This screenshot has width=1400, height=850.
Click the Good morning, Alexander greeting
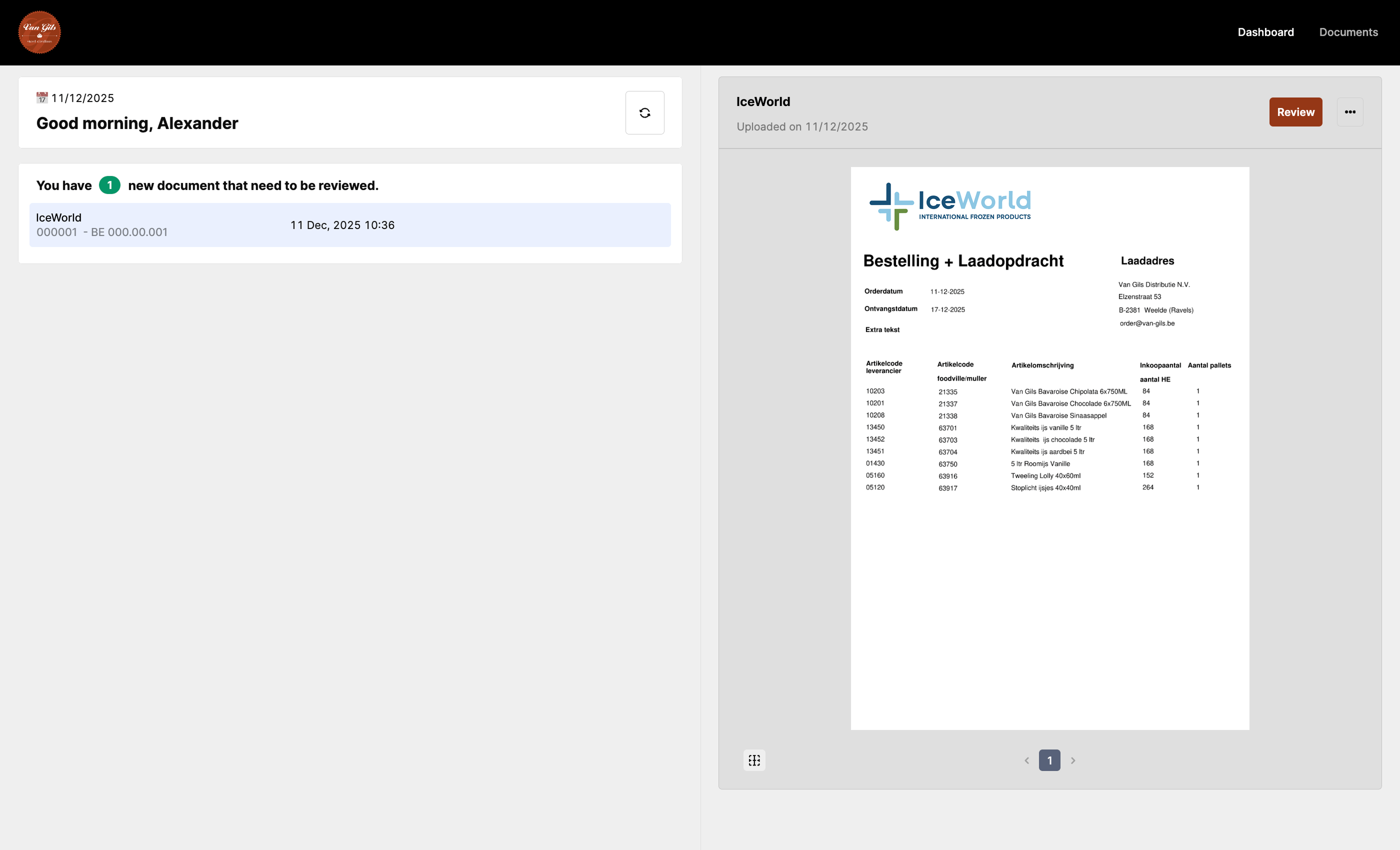[137, 123]
